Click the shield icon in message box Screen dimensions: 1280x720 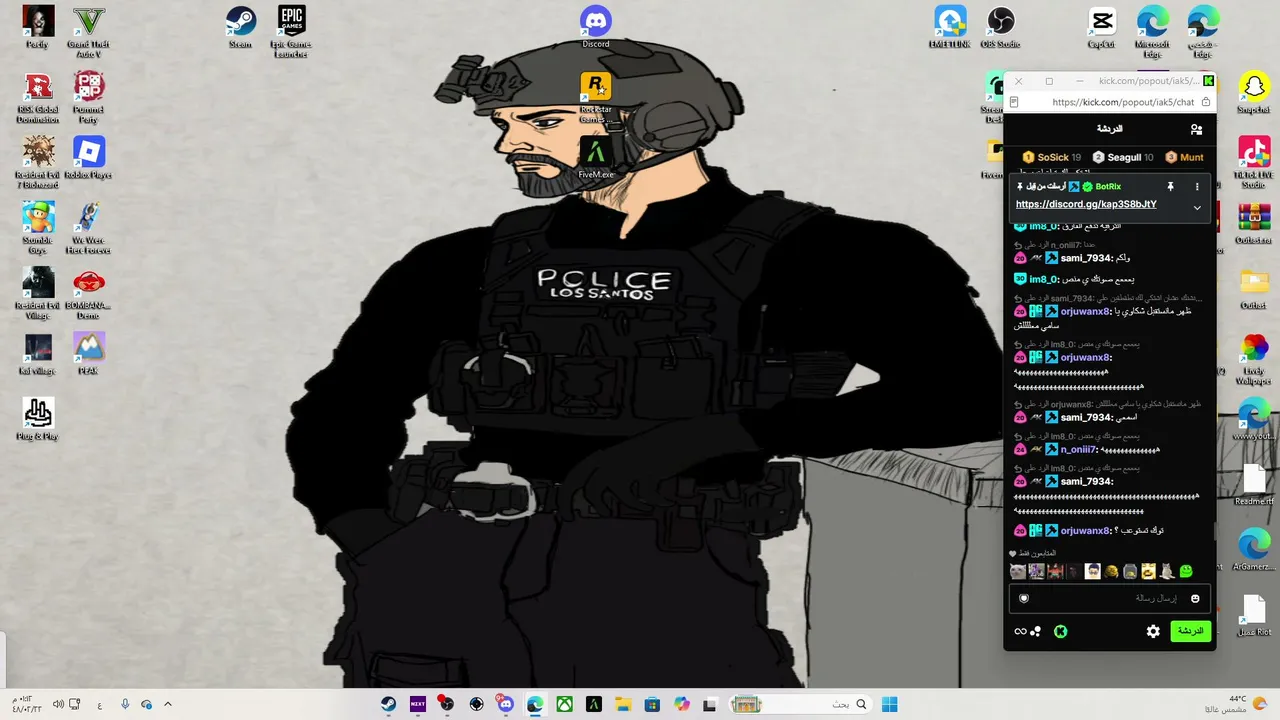[1024, 598]
